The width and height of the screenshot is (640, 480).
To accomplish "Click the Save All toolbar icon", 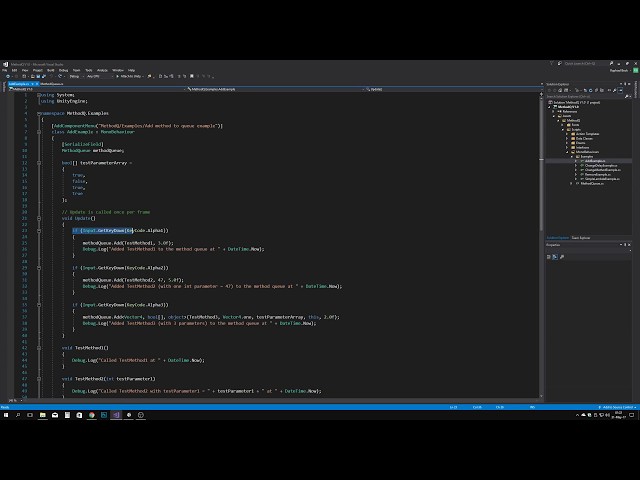I will pos(44,76).
